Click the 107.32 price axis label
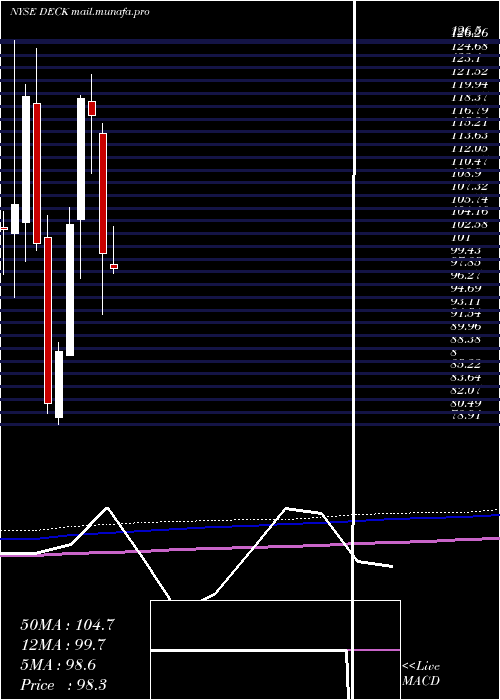This screenshot has height=700, width=500. click(470, 187)
